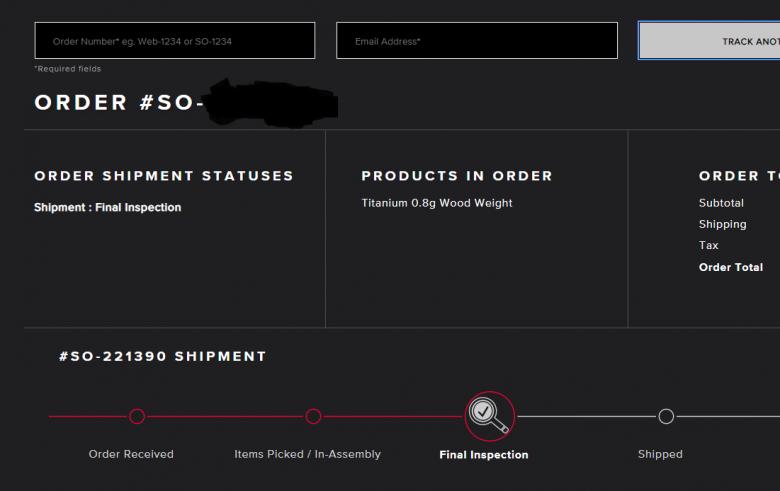
Task: Click the Tax row label
Action: (x=709, y=245)
